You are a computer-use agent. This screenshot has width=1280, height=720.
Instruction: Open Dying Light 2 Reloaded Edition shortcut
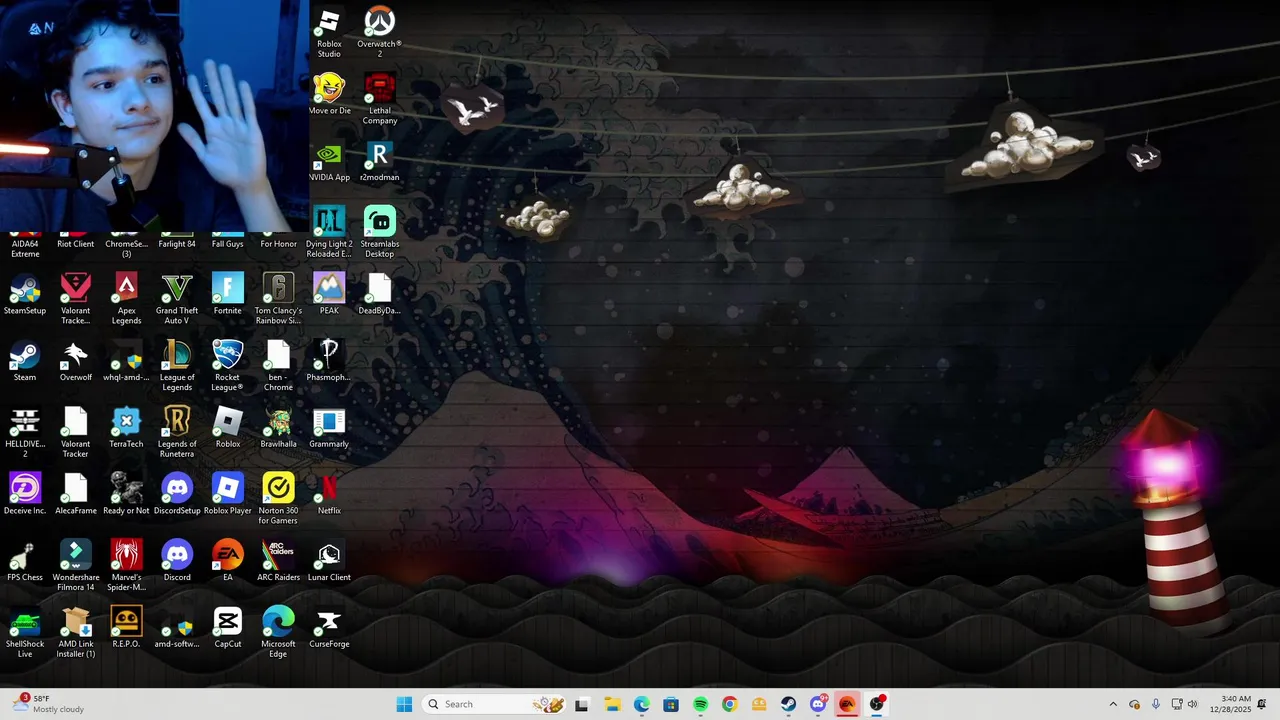329,232
